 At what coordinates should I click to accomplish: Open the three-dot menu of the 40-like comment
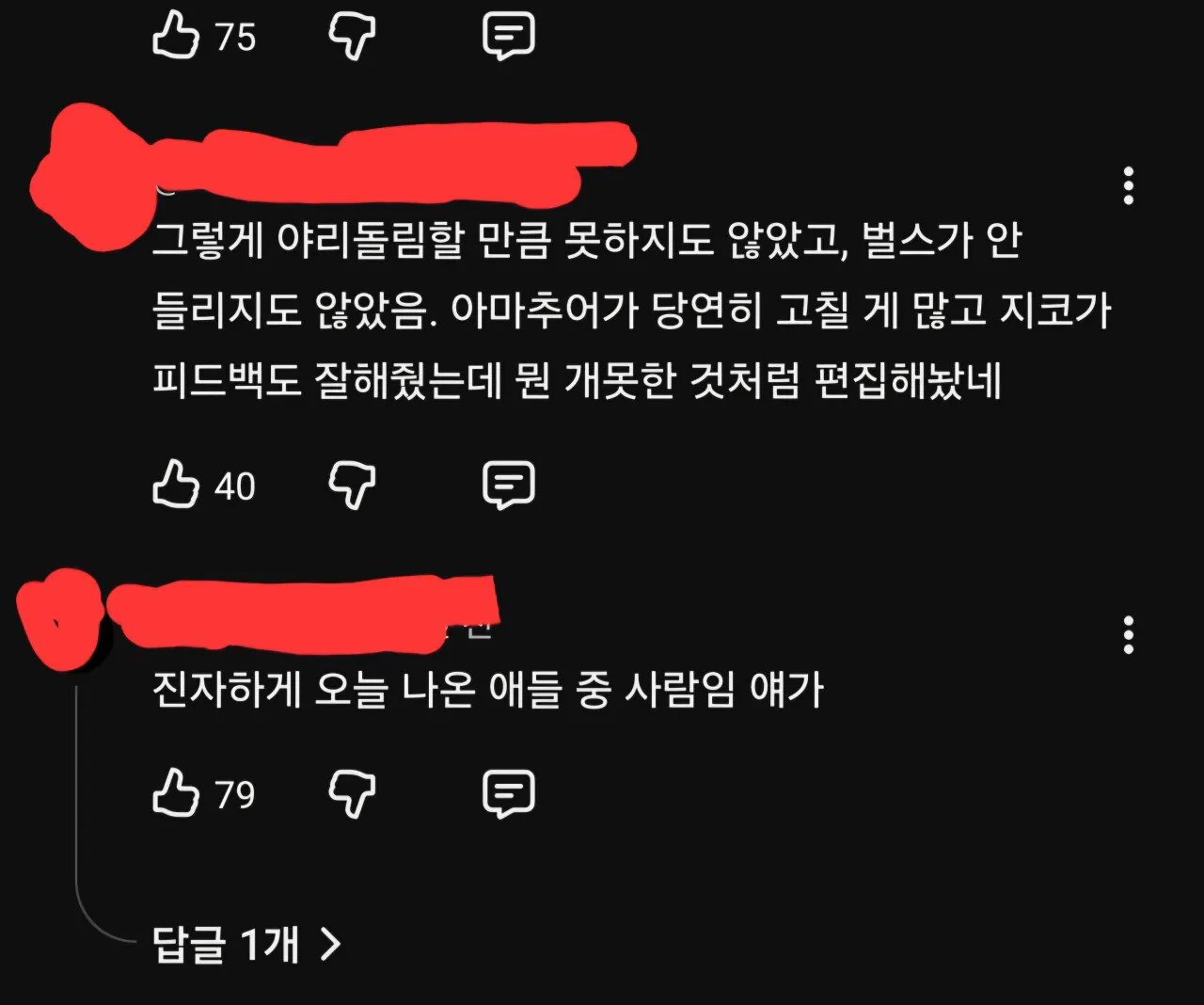click(x=1129, y=186)
